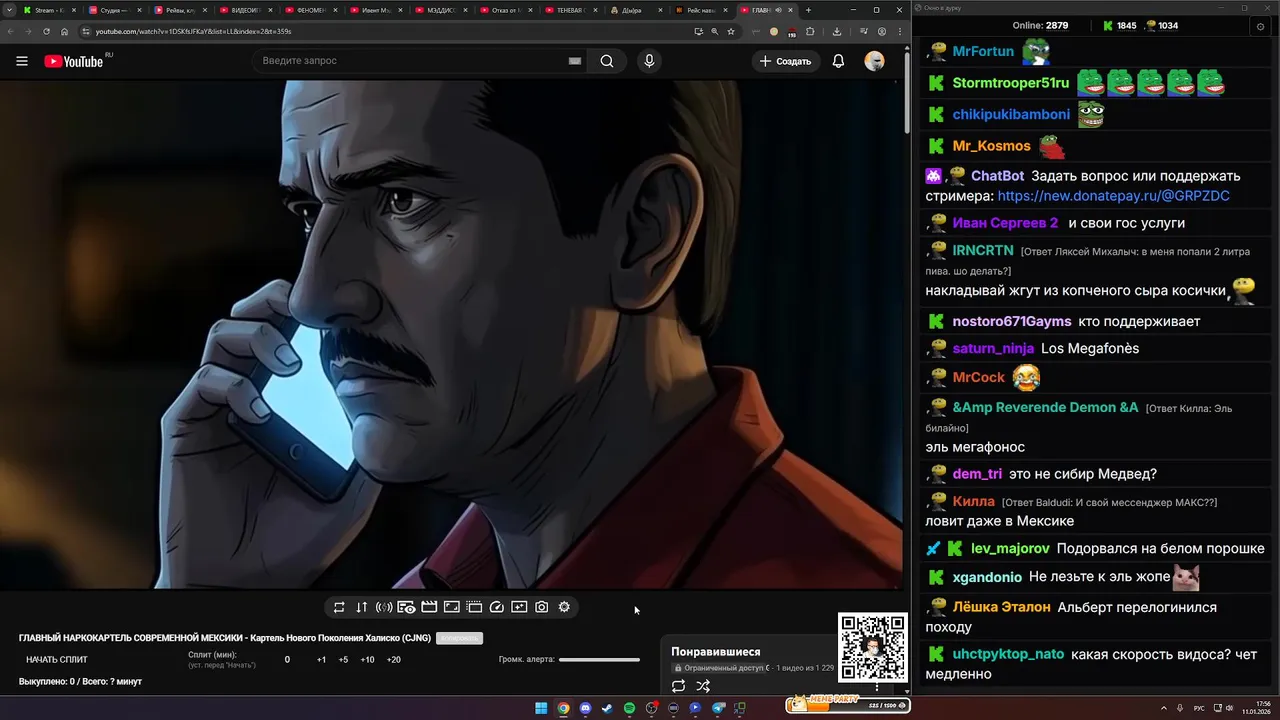Show hidden system tray icons chevron
The height and width of the screenshot is (720, 1280).
1164,708
